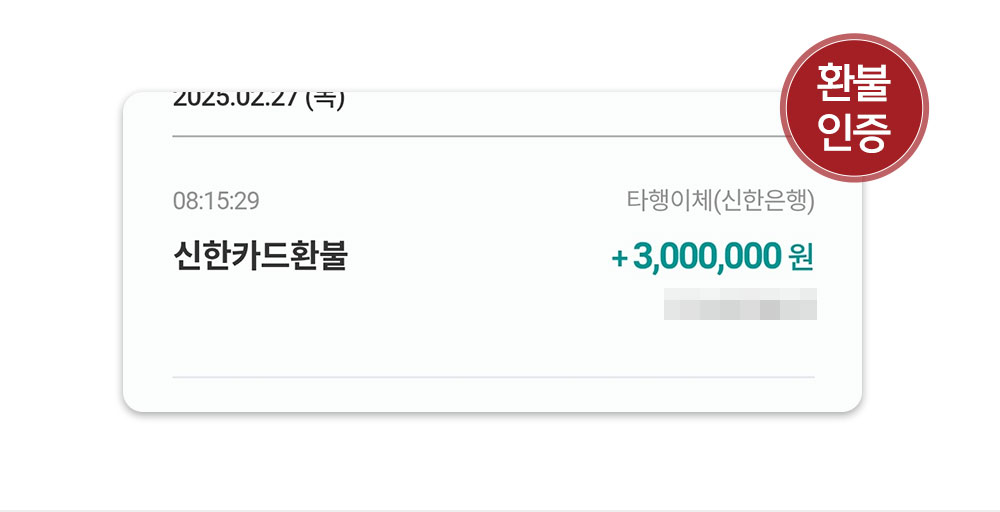Screen dimensions: 1000x512
Task: Click the empty space between title and amount
Action: (x=480, y=258)
